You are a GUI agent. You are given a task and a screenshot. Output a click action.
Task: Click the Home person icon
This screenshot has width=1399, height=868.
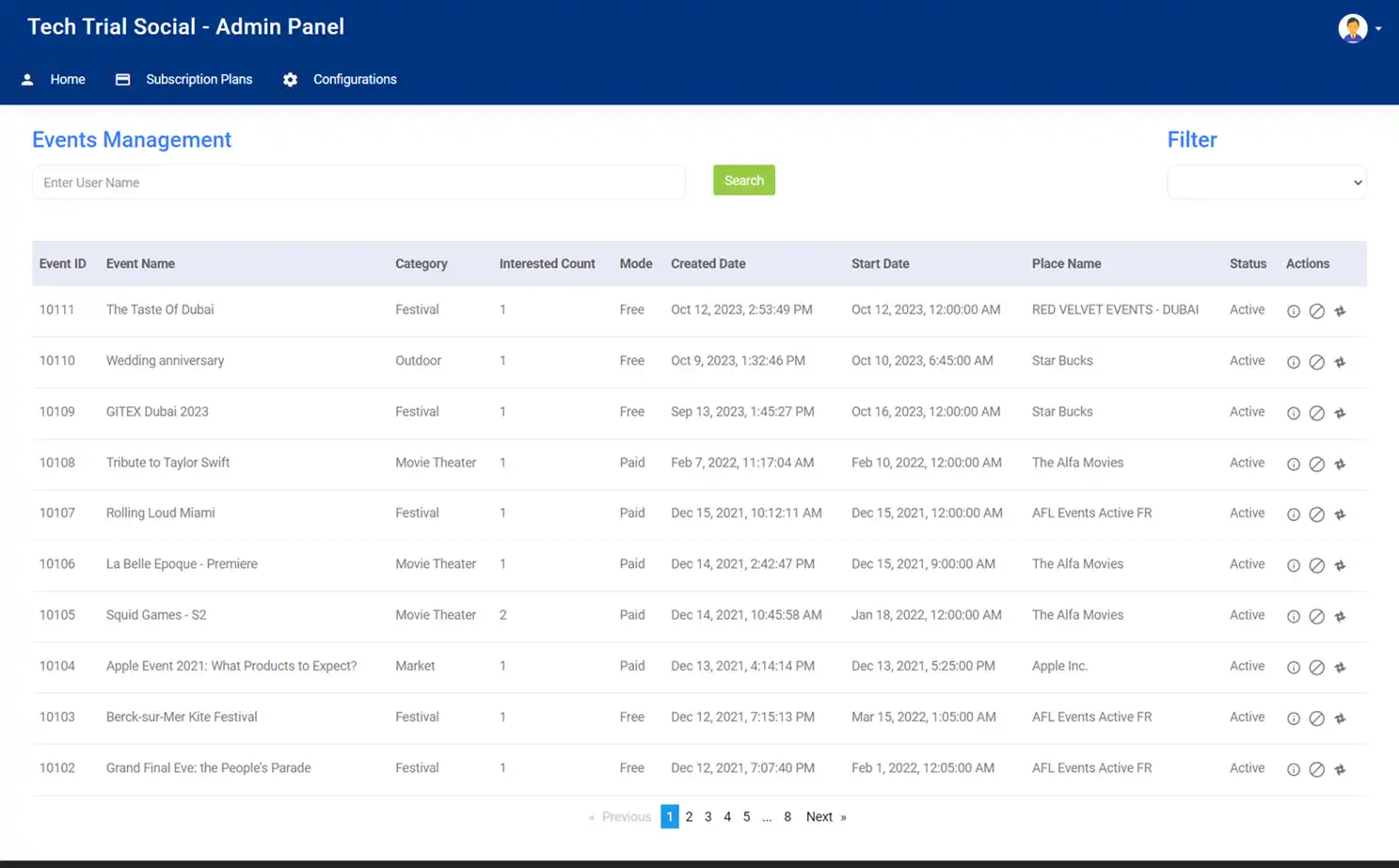click(x=27, y=79)
